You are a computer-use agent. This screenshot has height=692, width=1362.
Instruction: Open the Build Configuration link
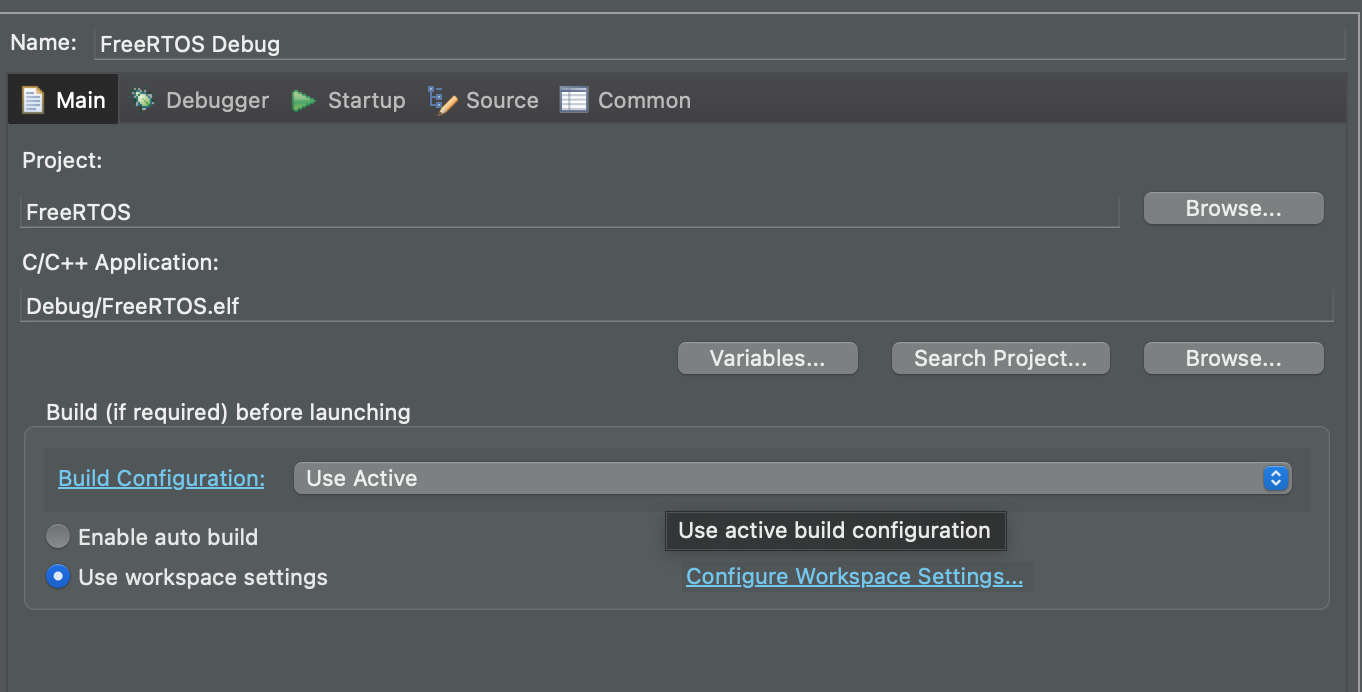pyautogui.click(x=161, y=478)
